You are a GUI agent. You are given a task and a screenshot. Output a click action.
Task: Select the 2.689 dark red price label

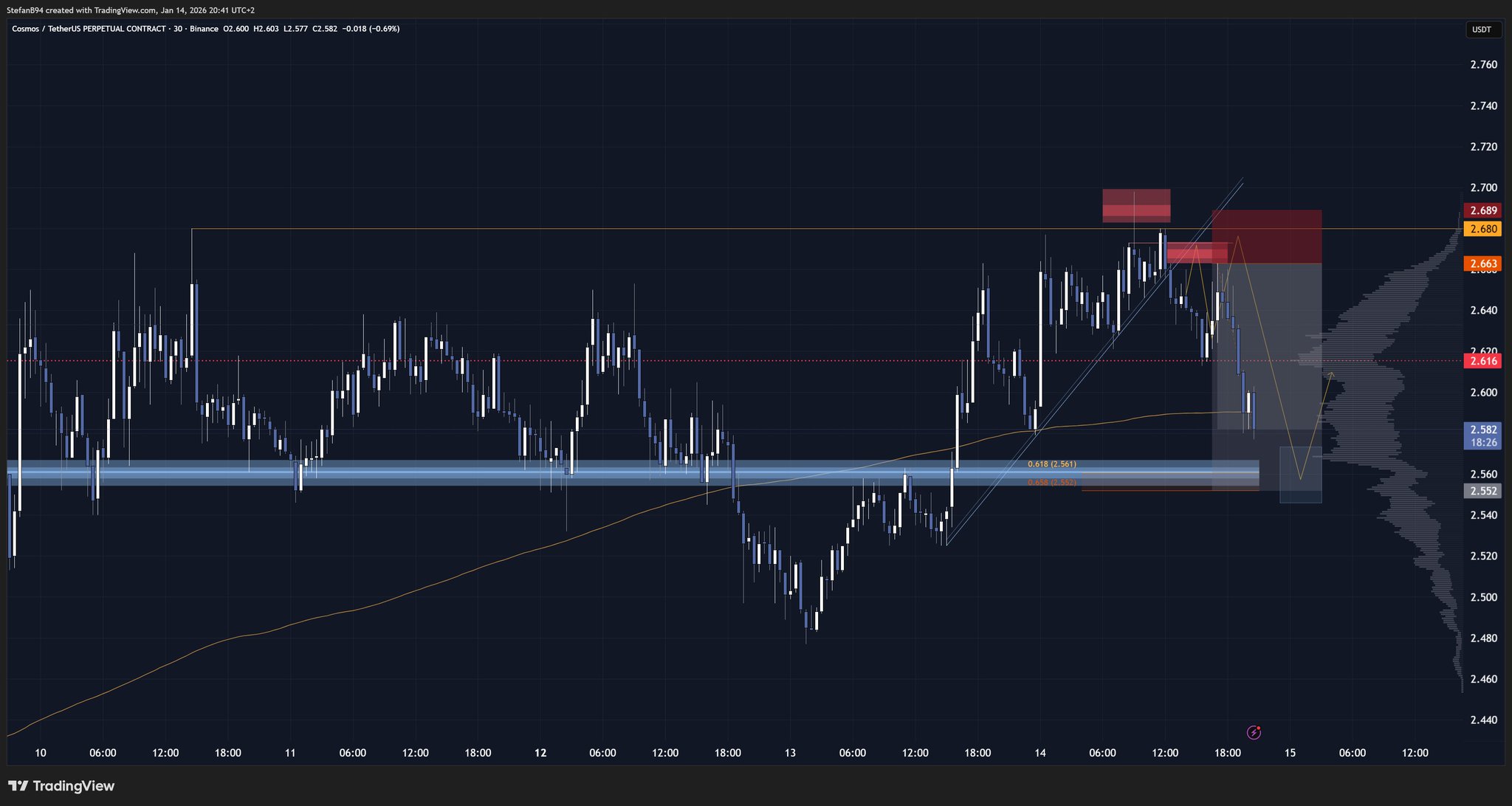1483,210
